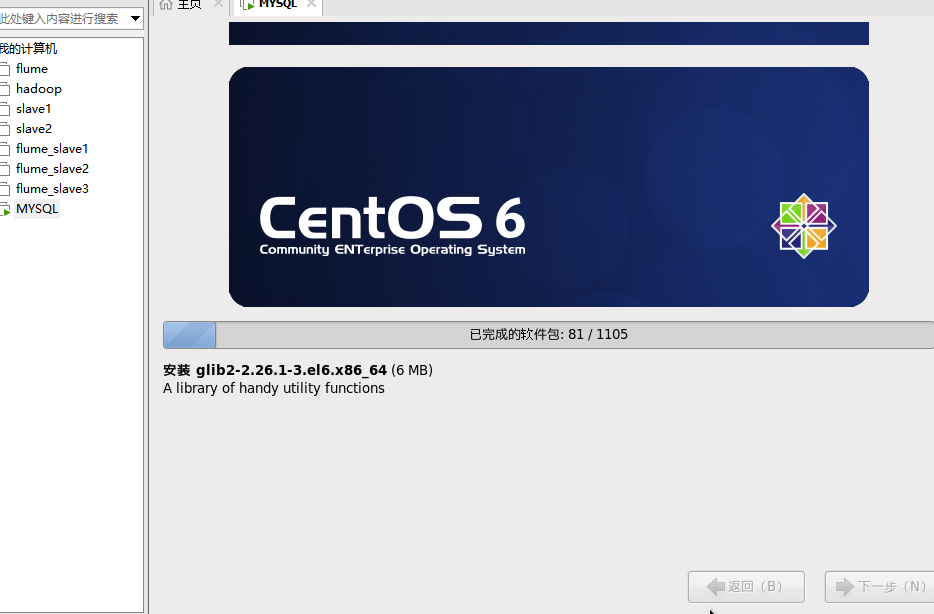This screenshot has width=934, height=614.
Task: Click the 我的计算机 tree root
Action: tap(29, 49)
